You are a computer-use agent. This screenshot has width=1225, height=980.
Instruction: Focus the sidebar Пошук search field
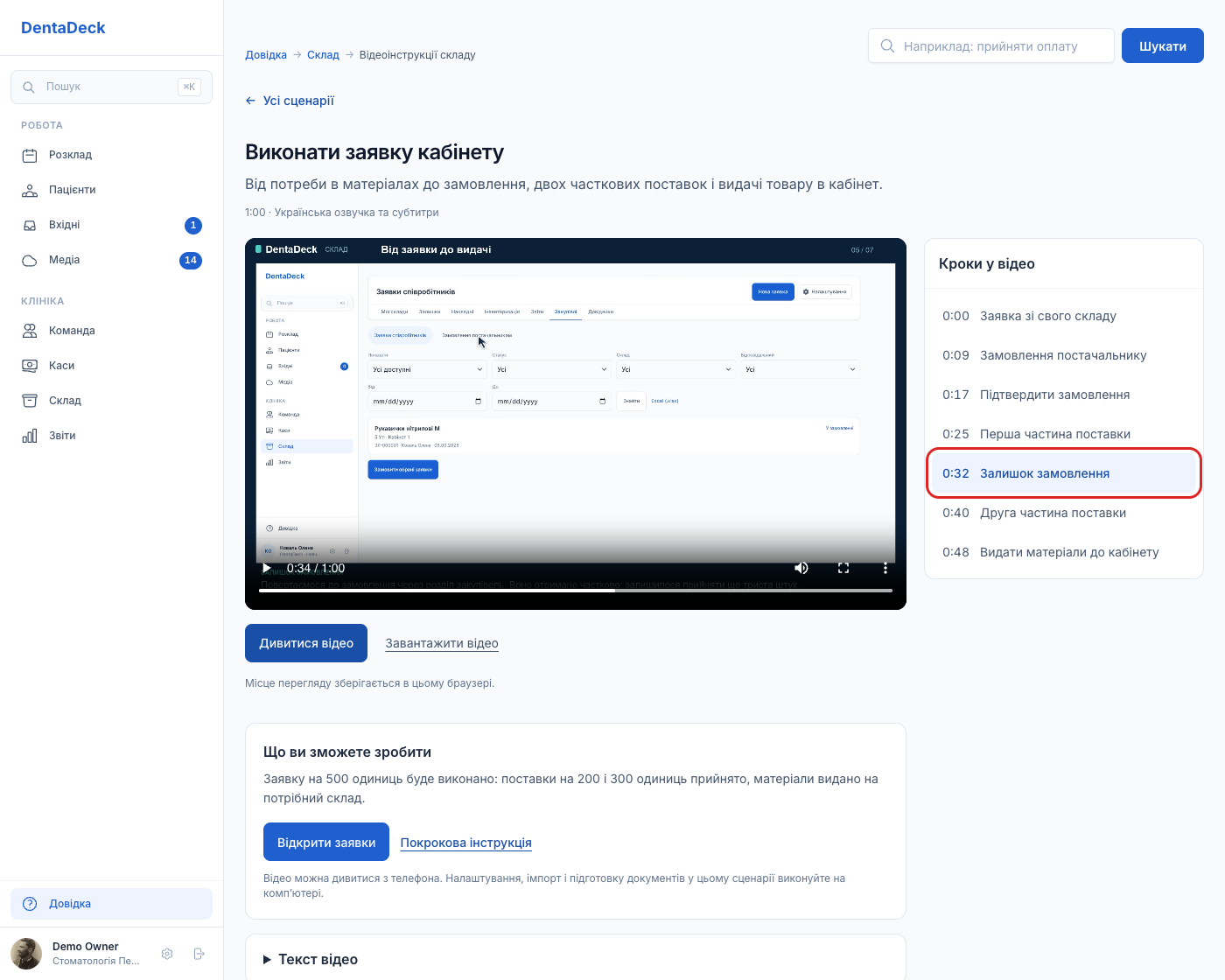[111, 87]
